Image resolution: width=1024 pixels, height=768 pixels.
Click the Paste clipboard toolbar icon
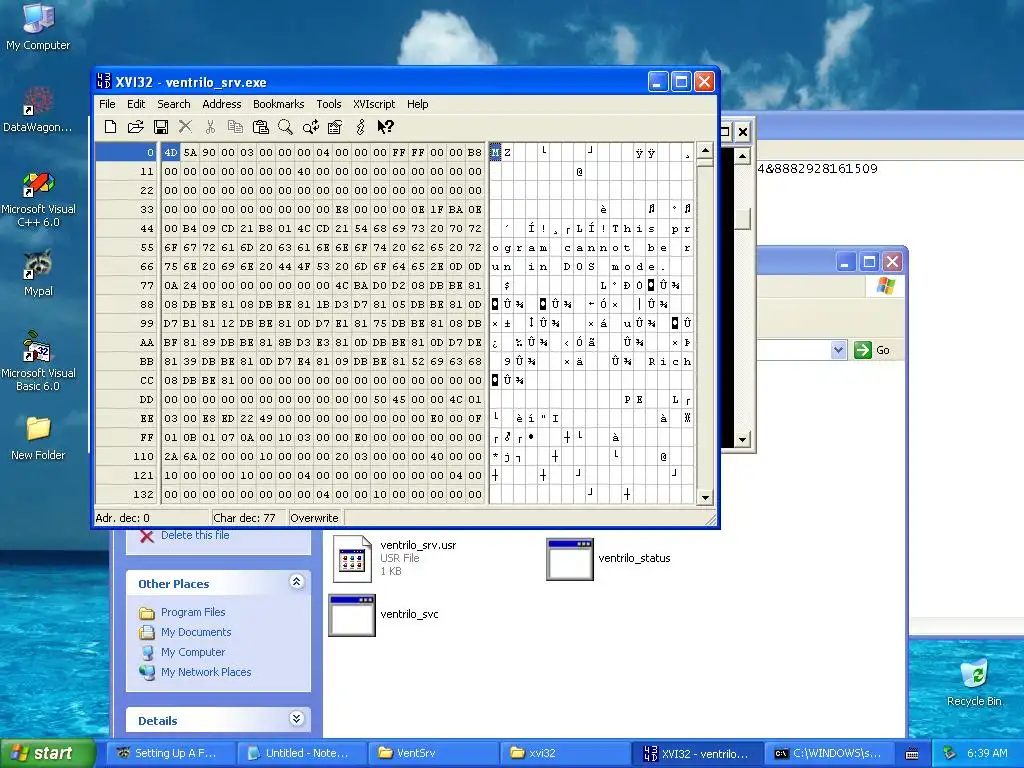261,127
